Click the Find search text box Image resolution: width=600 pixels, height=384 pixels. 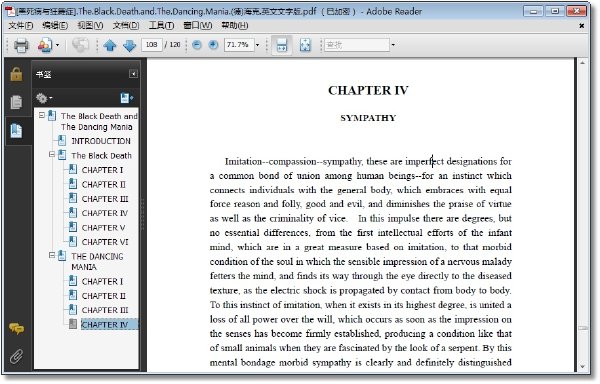(x=357, y=45)
